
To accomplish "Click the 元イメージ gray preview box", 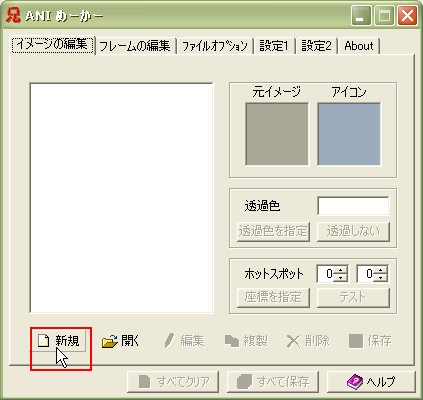I will click(x=277, y=134).
